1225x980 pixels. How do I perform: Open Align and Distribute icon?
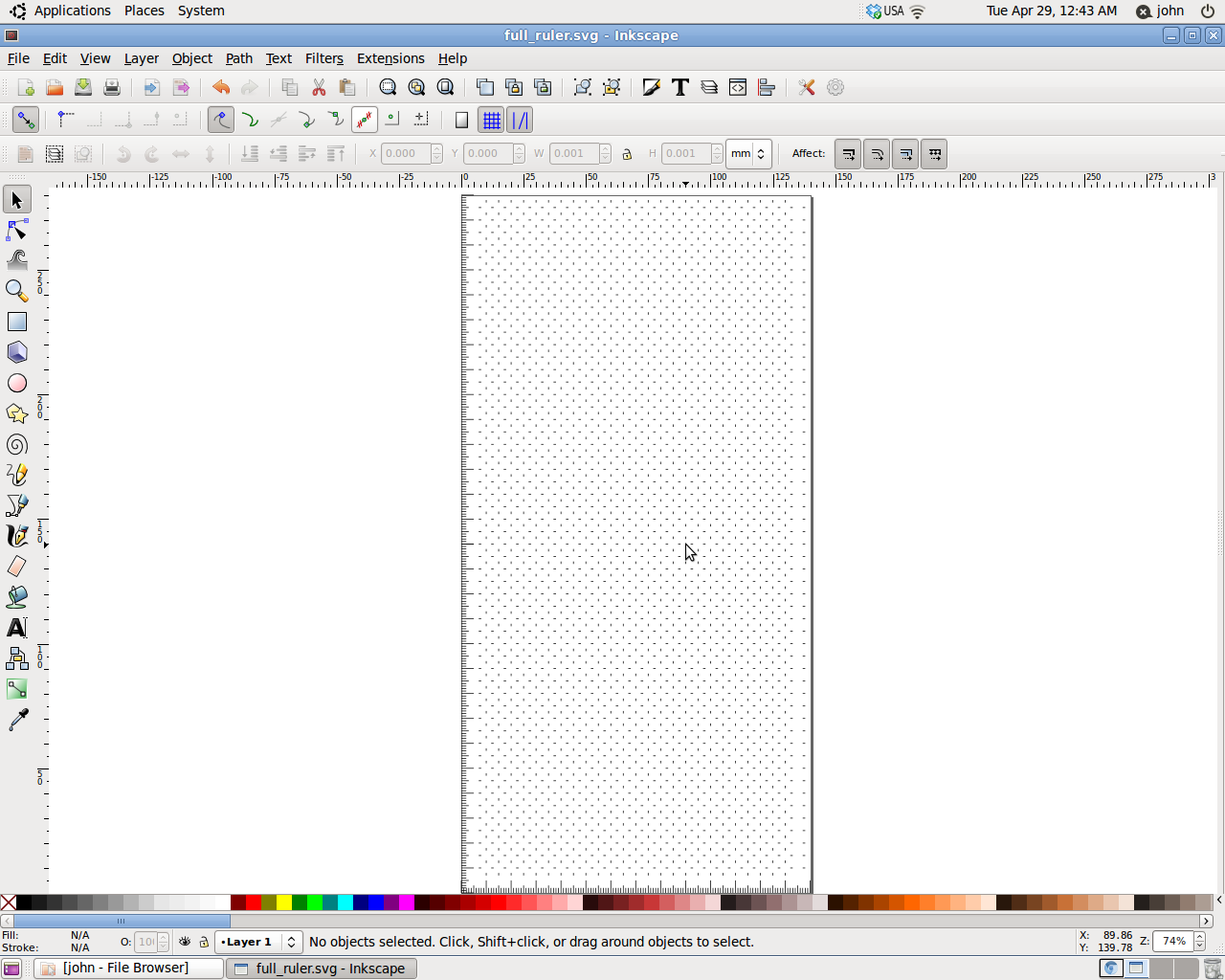tap(767, 87)
